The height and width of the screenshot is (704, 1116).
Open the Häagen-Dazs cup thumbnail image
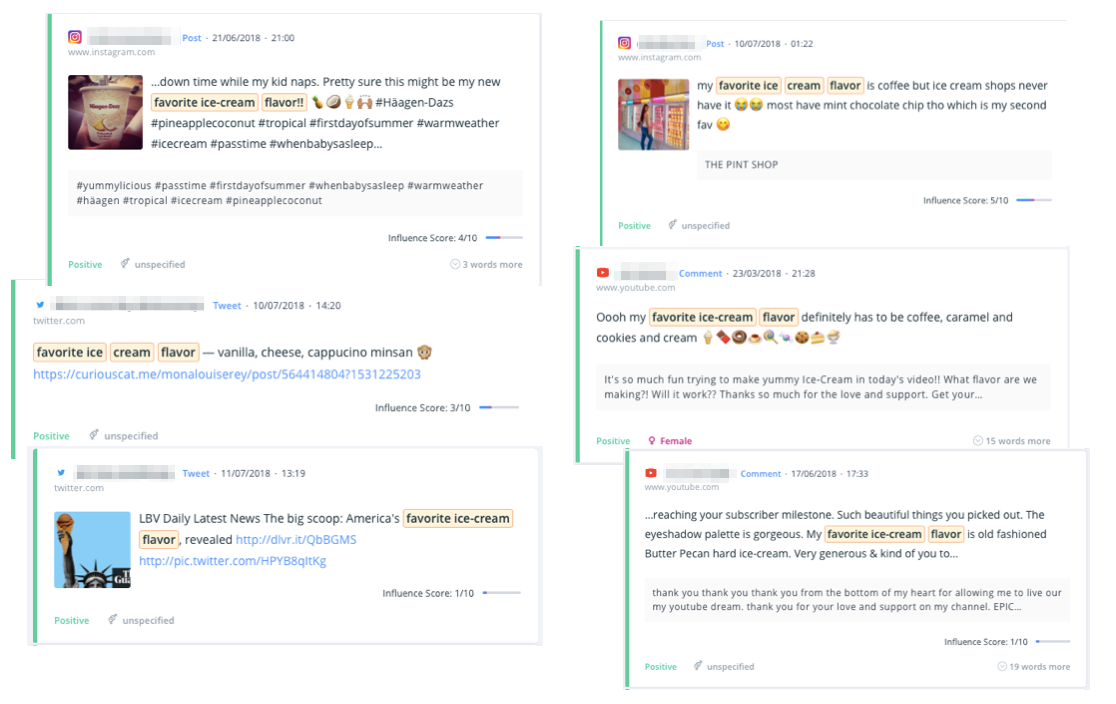pos(105,112)
